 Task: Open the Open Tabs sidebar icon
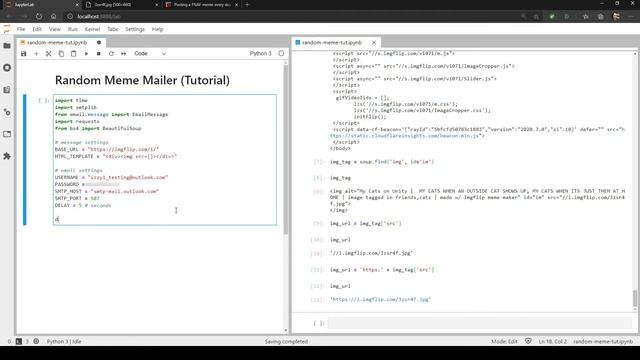coord(7,134)
